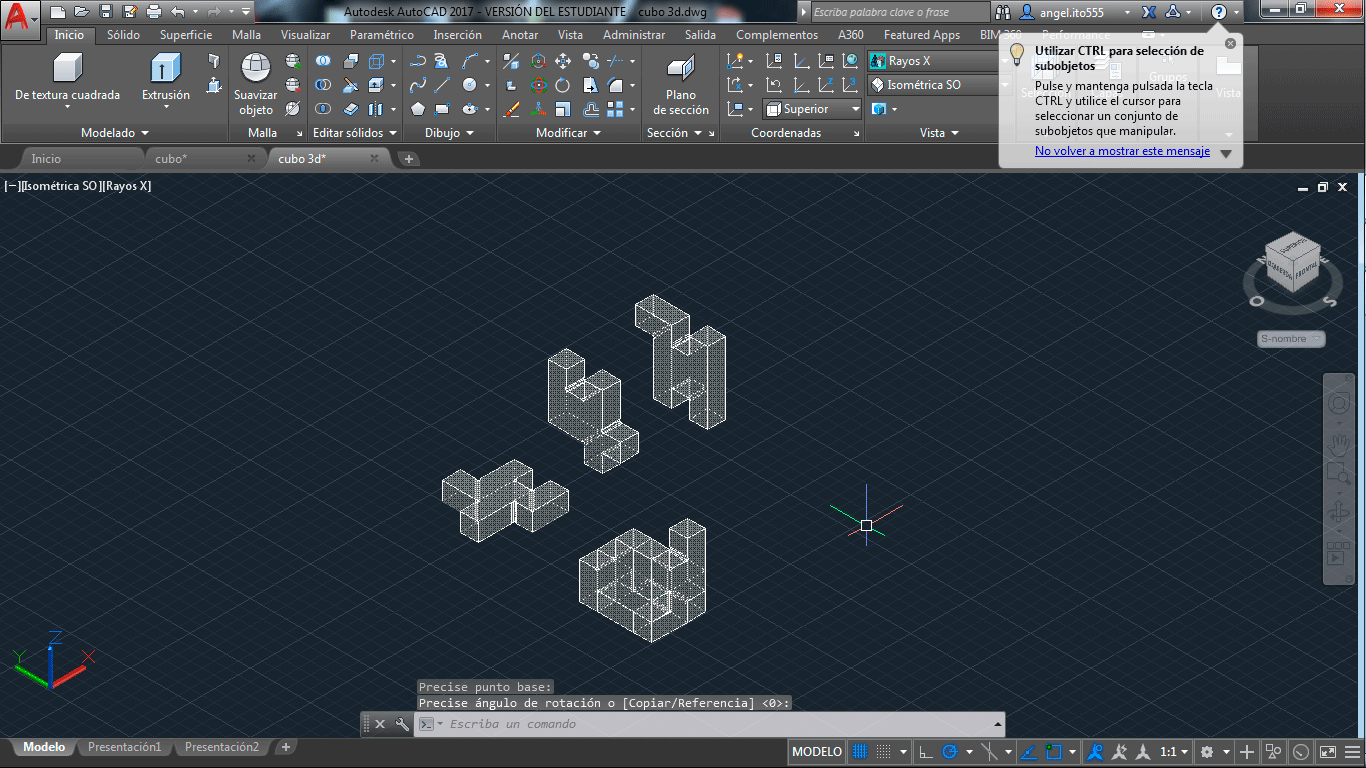Dismiss the CTRL selection tip balloon
1366x768 pixels.
point(1230,43)
